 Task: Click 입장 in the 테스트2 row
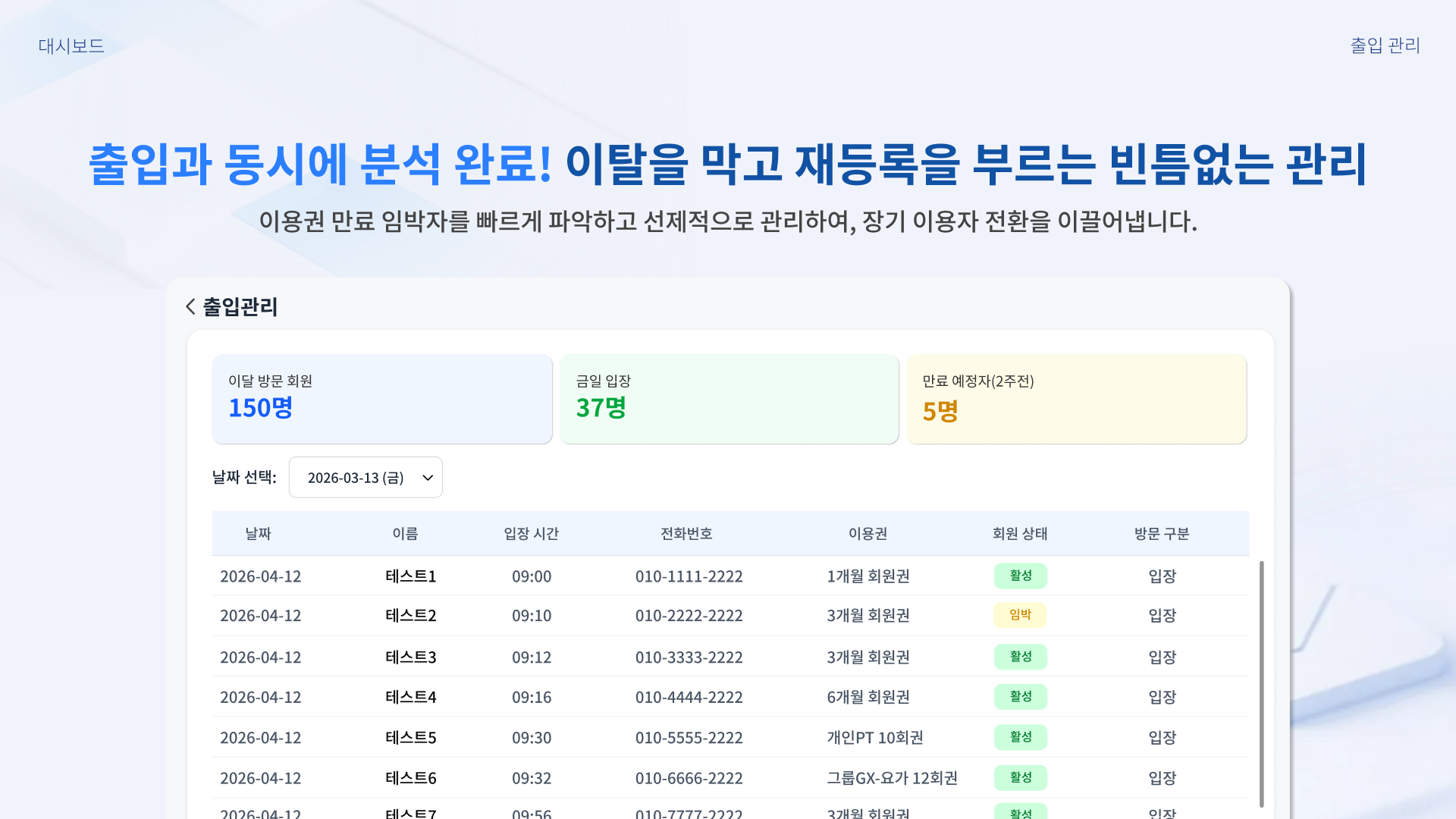coord(1162,616)
